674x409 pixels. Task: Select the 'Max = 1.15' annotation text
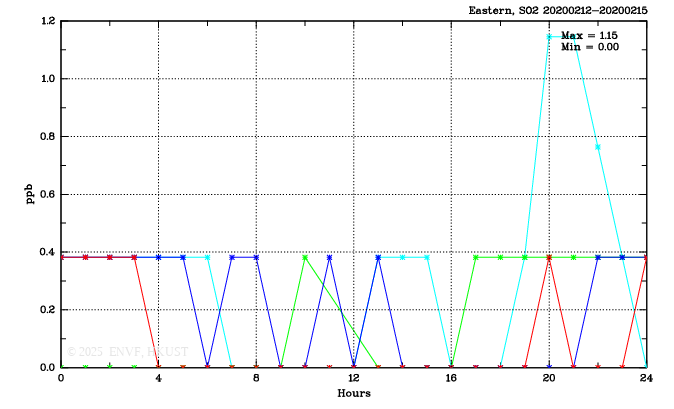coord(590,36)
